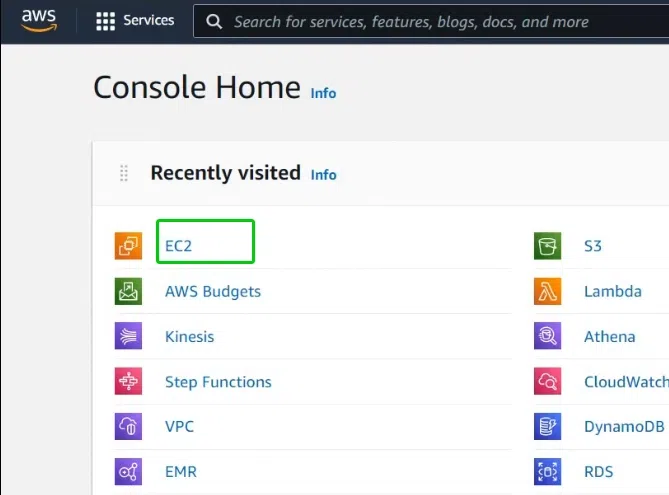Click the S3 bucket icon
This screenshot has height=495, width=669.
click(547, 246)
